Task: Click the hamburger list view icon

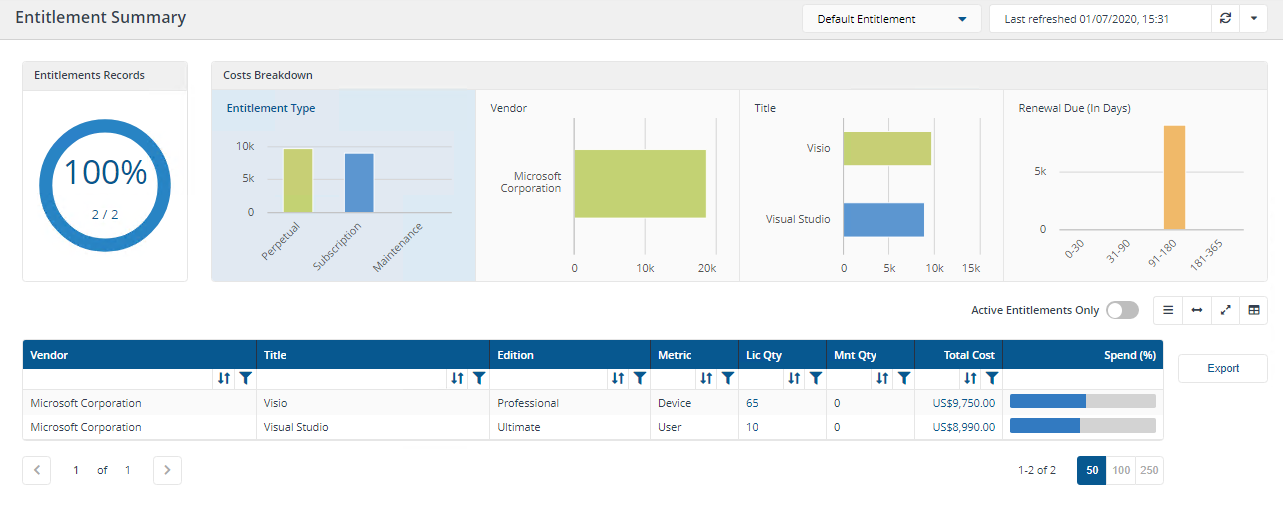Action: pyautogui.click(x=1167, y=311)
